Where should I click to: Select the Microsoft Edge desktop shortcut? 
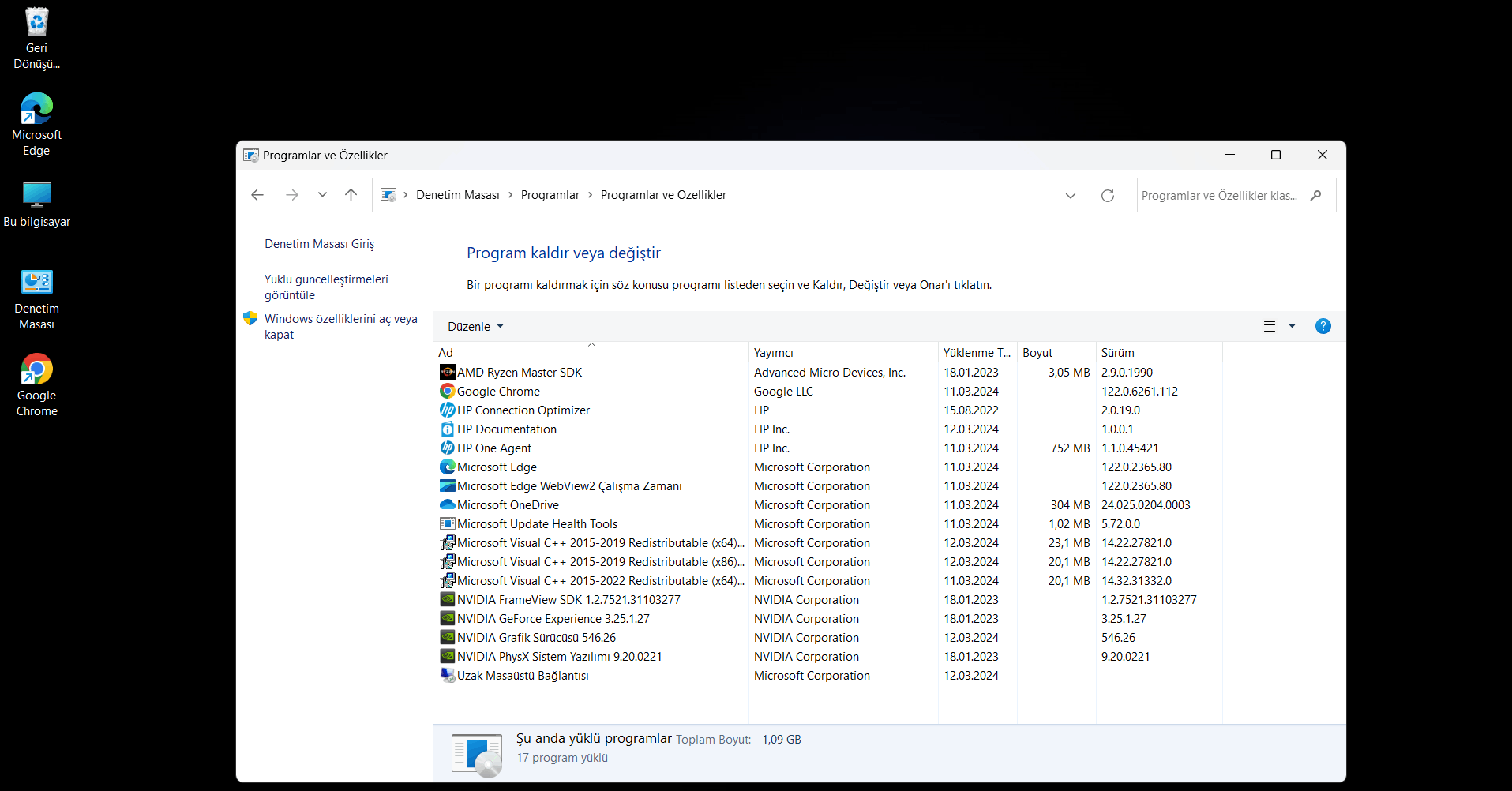[x=36, y=125]
